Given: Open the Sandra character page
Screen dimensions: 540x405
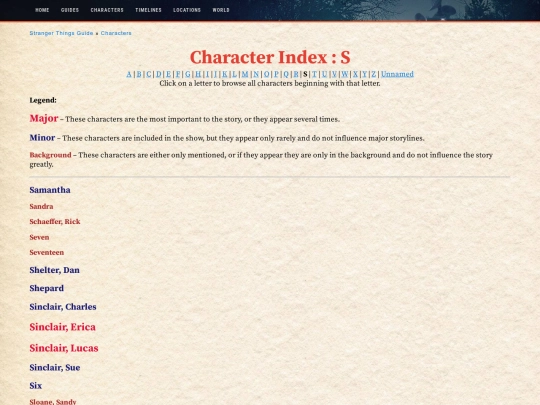Looking at the screenshot, I should [41, 206].
